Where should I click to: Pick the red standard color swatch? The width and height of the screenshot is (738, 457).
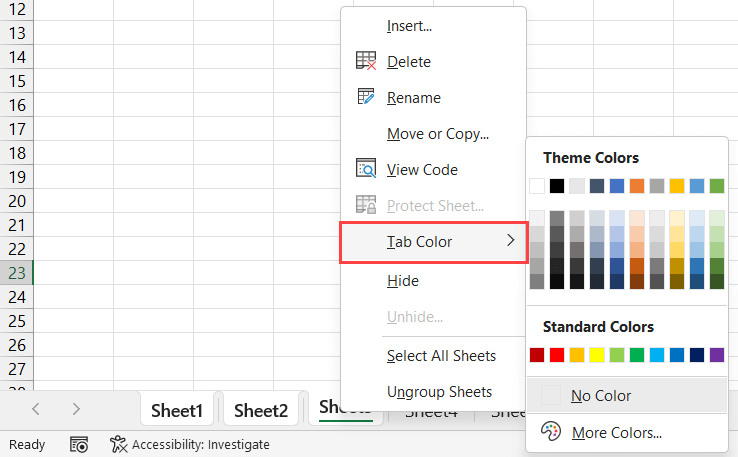pyautogui.click(x=557, y=355)
